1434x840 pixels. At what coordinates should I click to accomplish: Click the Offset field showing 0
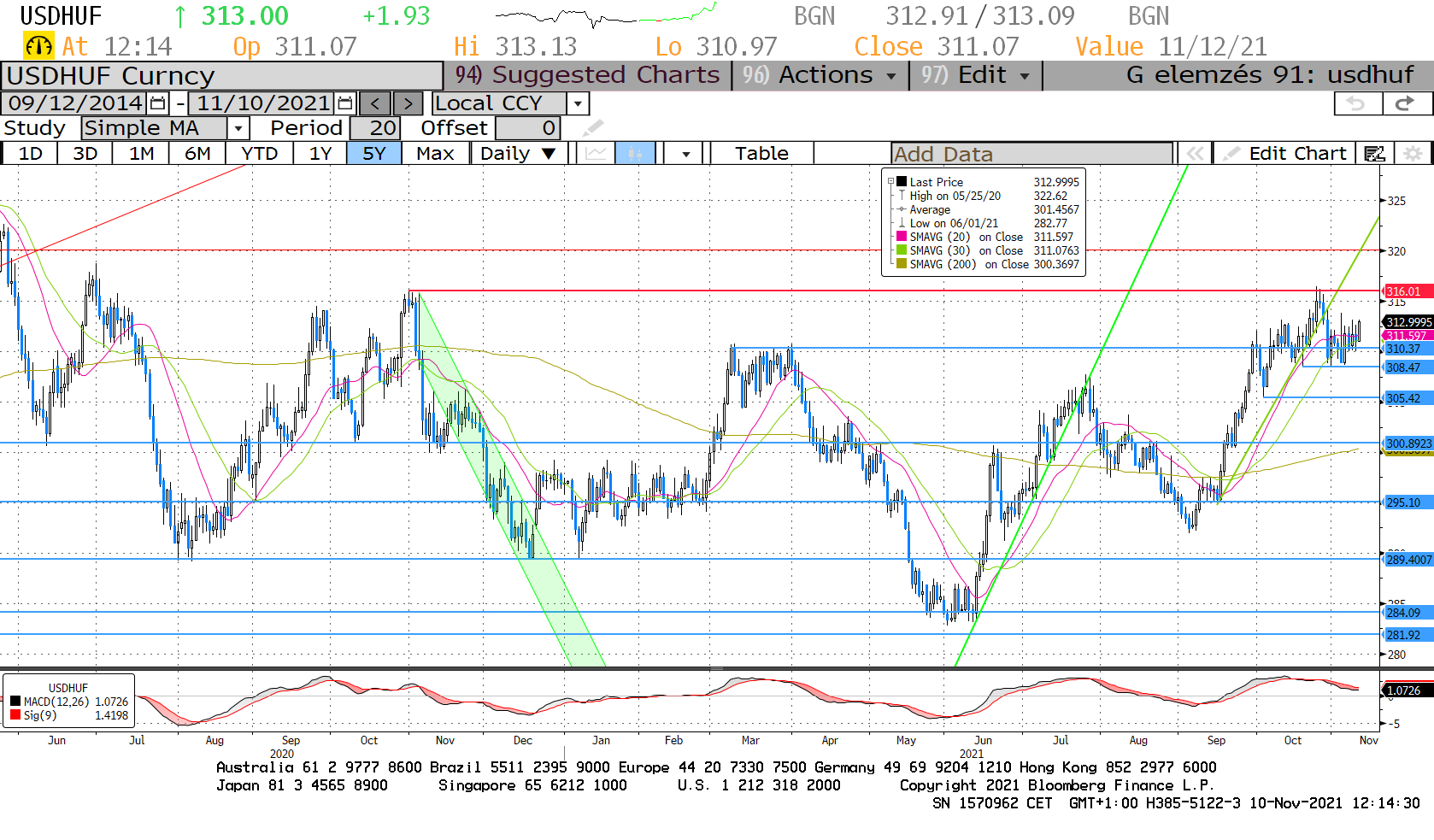click(527, 128)
